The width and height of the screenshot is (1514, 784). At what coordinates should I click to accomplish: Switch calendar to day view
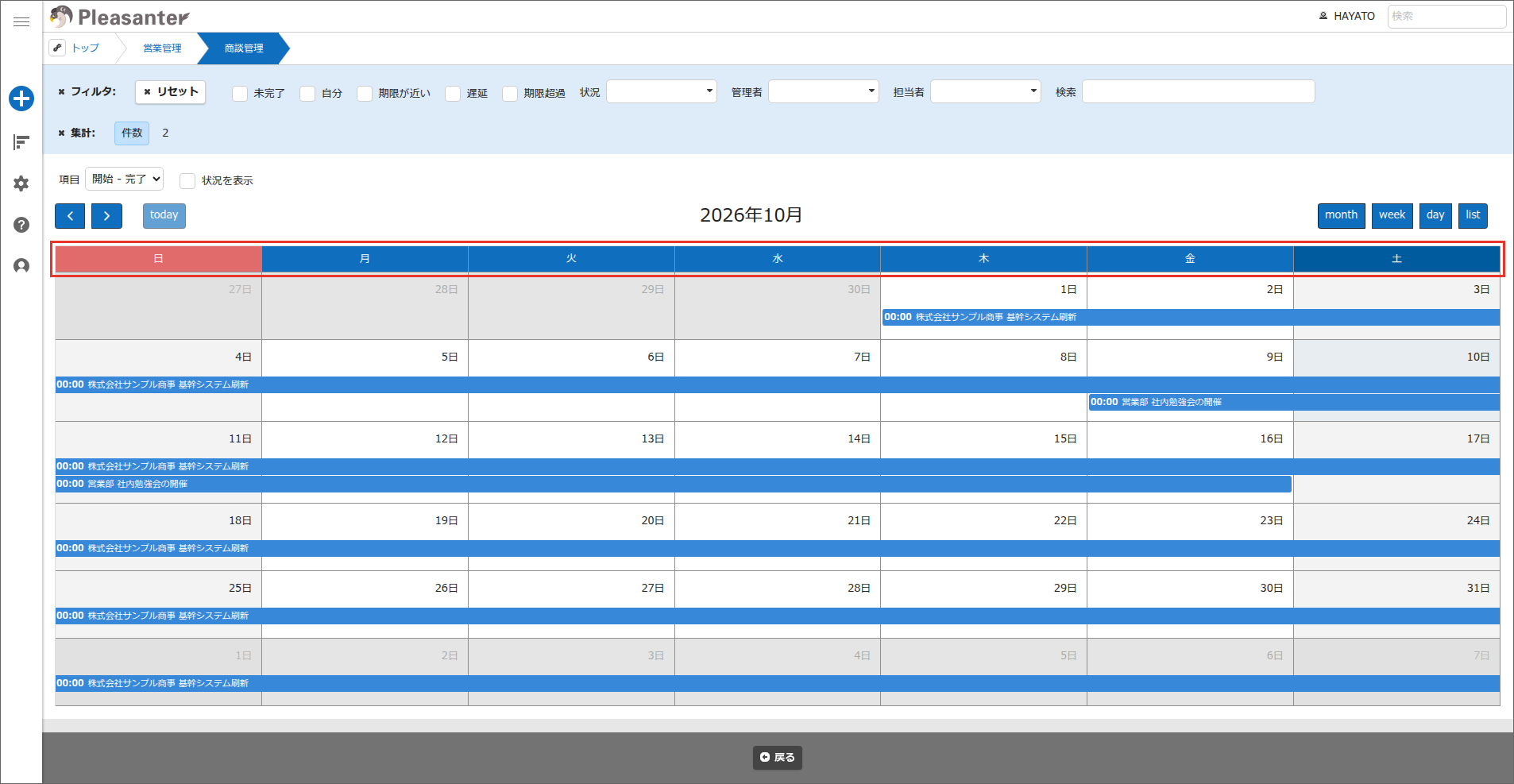(1436, 216)
